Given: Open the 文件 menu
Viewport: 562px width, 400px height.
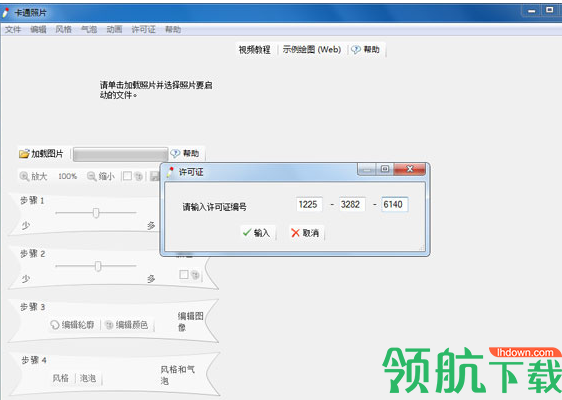Looking at the screenshot, I should [x=13, y=29].
